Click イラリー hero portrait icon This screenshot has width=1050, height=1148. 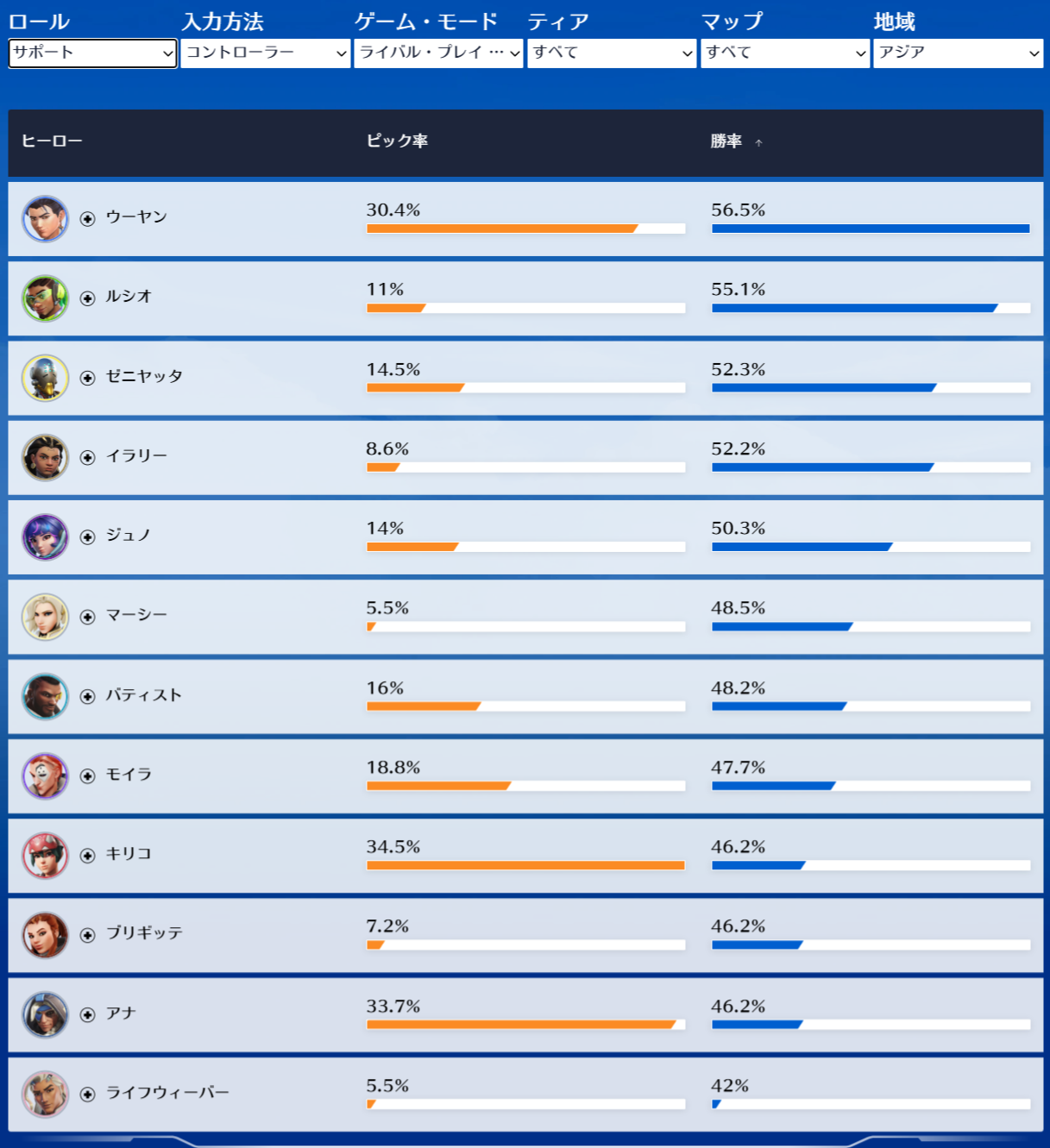point(45,457)
